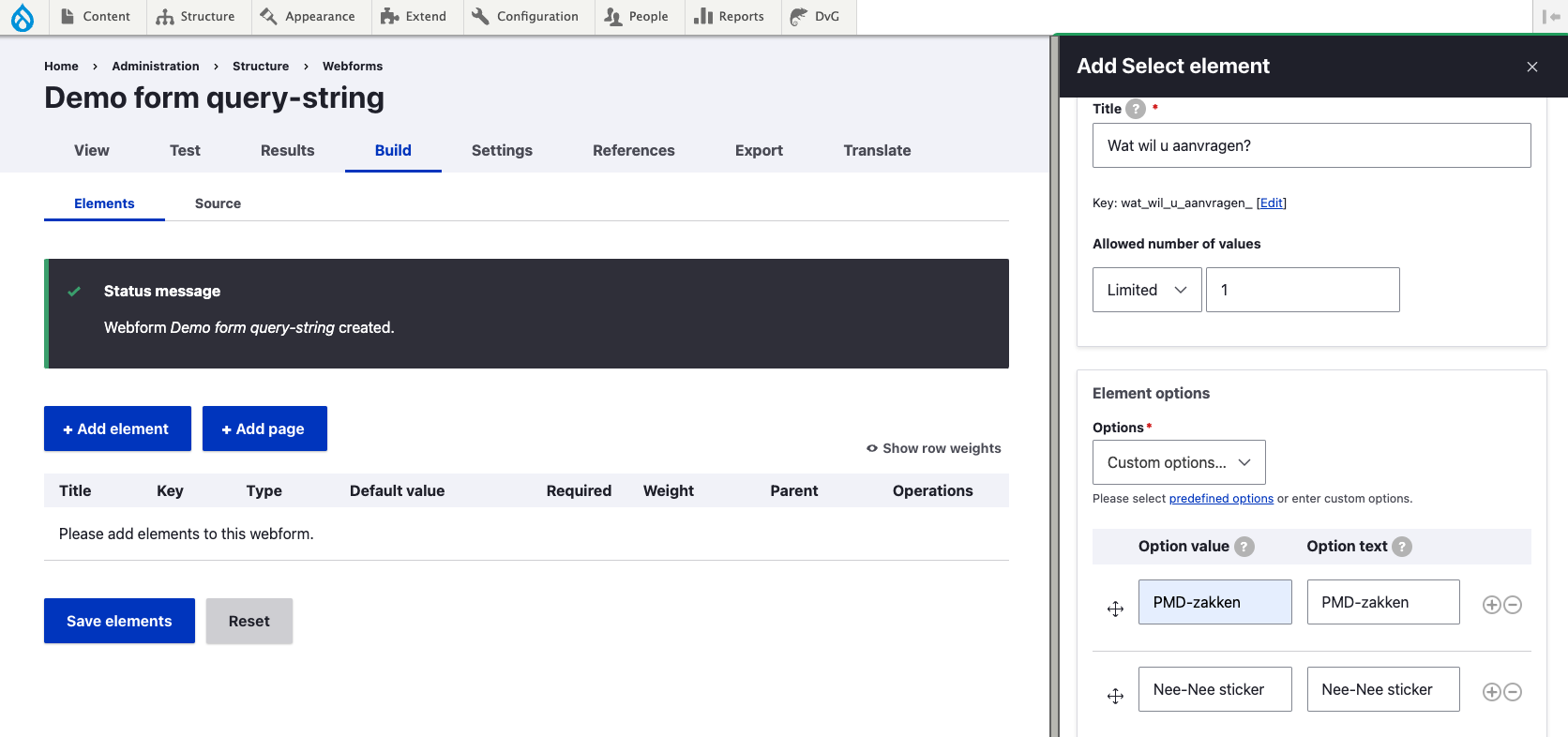
Task: Click the Drupal logo home icon
Action: point(23,17)
